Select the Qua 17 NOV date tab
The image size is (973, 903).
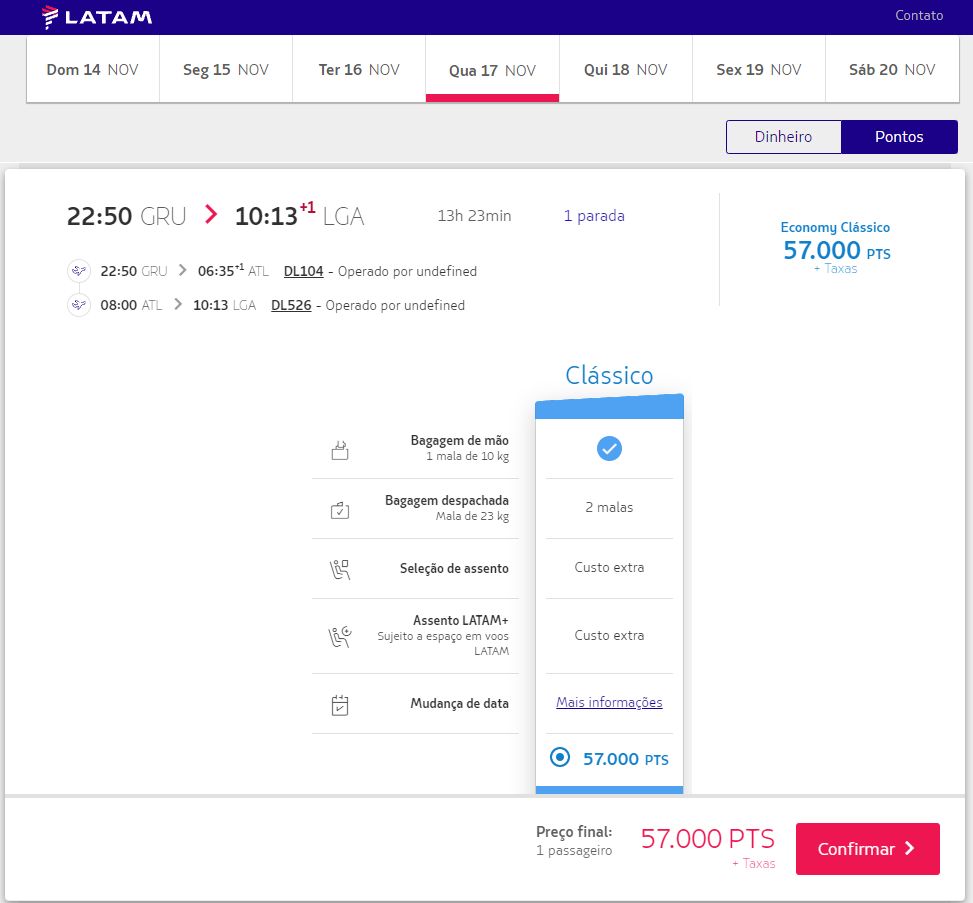pos(492,69)
